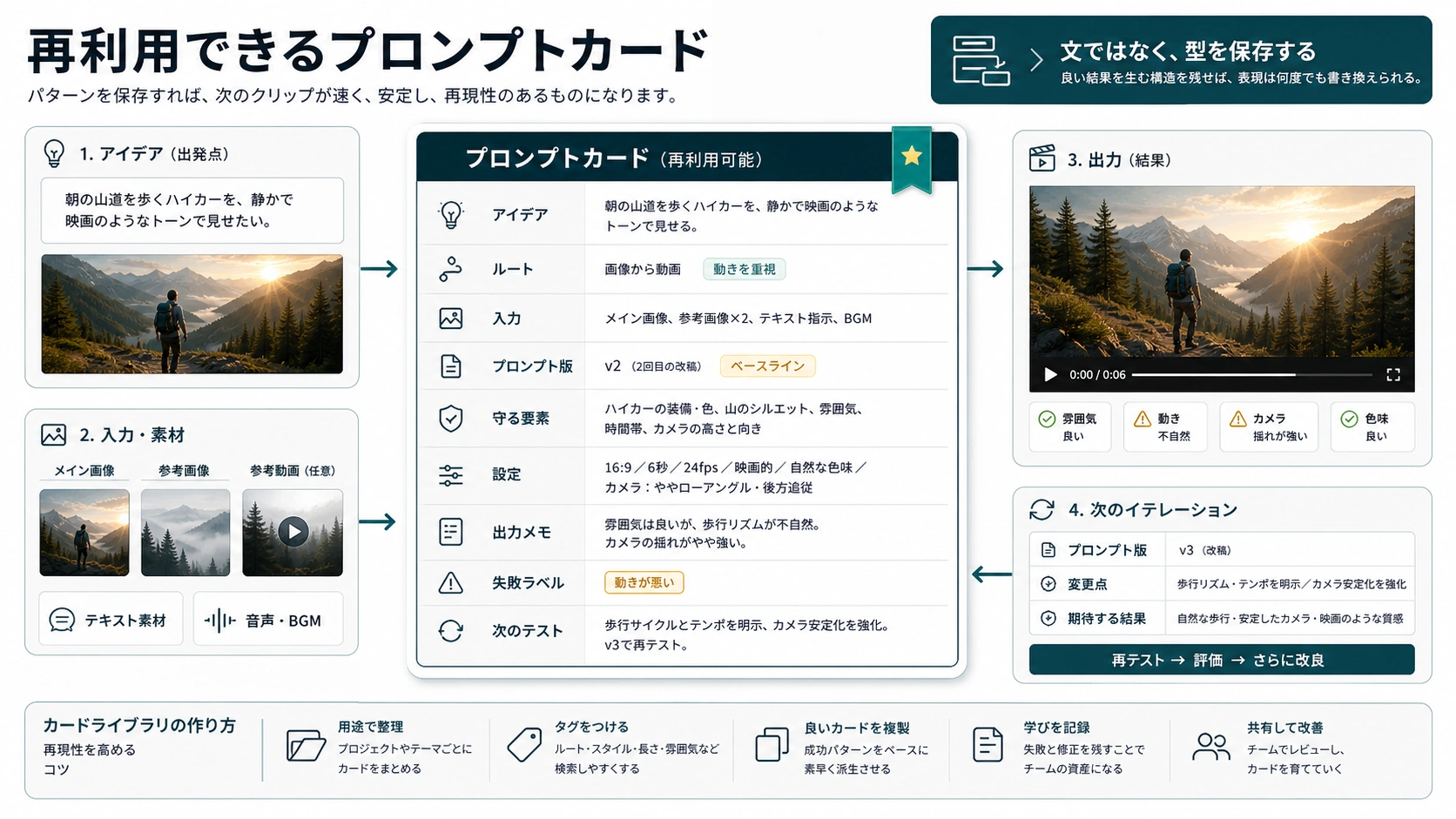Click the icon beside 期待する結果

tap(1048, 618)
